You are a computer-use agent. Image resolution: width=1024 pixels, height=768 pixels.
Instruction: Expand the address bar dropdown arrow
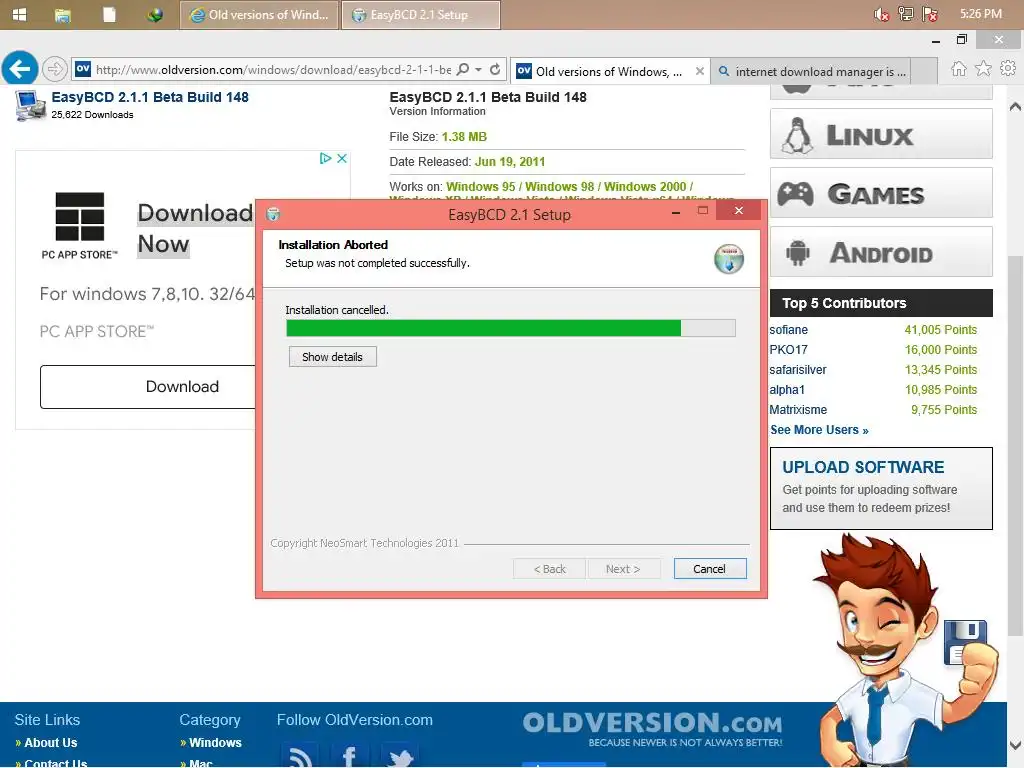pyautogui.click(x=479, y=69)
